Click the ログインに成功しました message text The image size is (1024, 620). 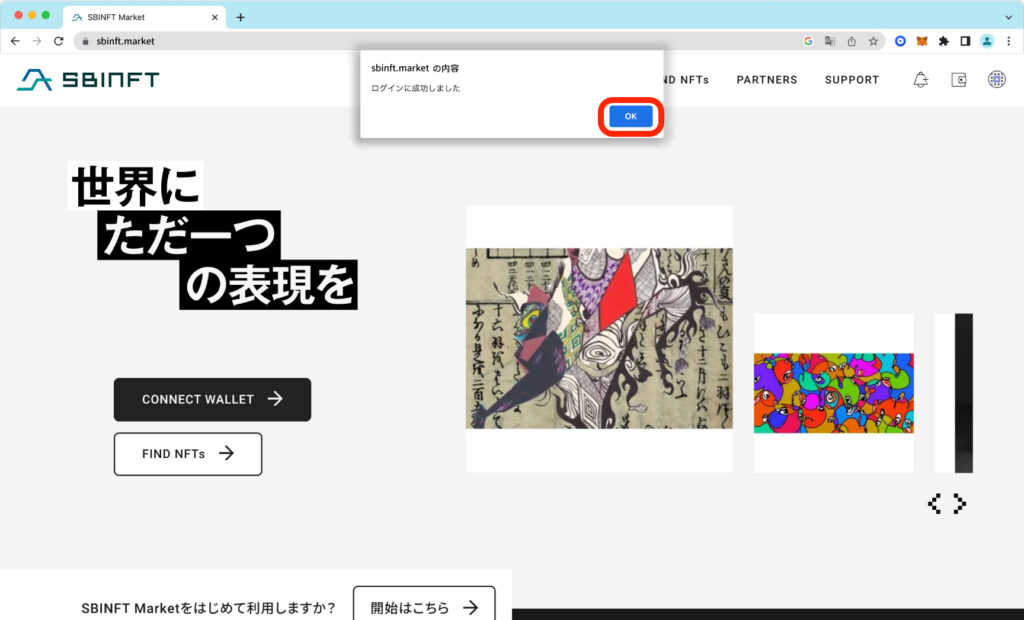coord(415,88)
